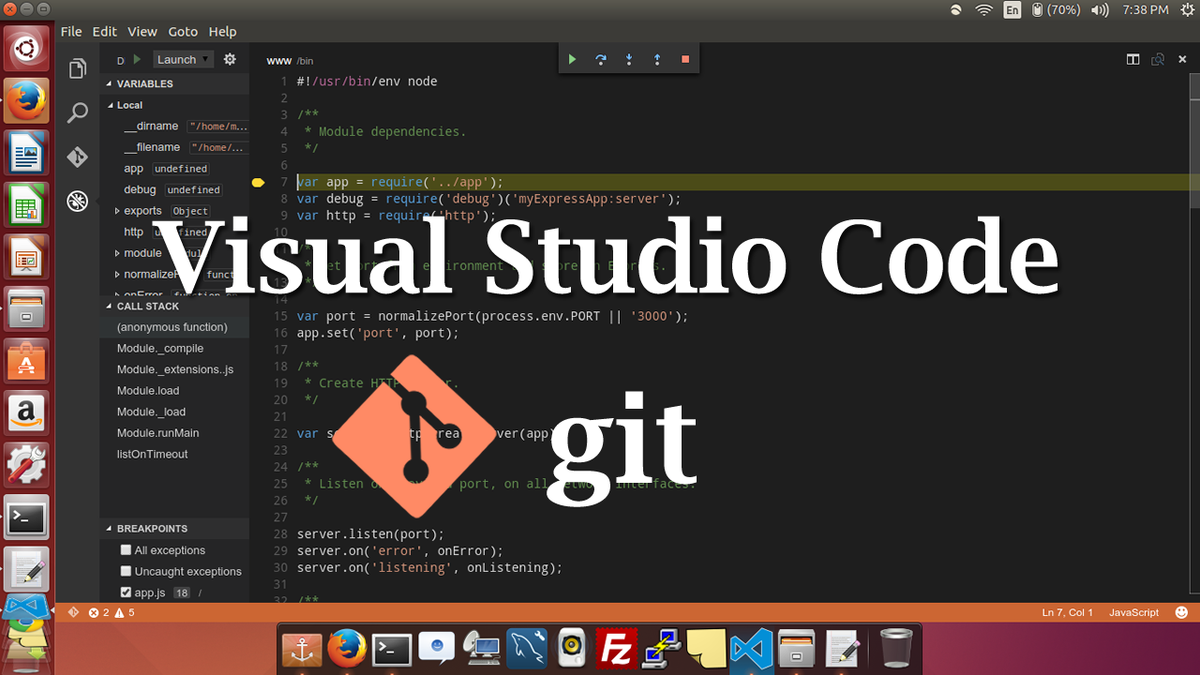Split the editor using the split icon
This screenshot has width=1200, height=675.
1133,60
